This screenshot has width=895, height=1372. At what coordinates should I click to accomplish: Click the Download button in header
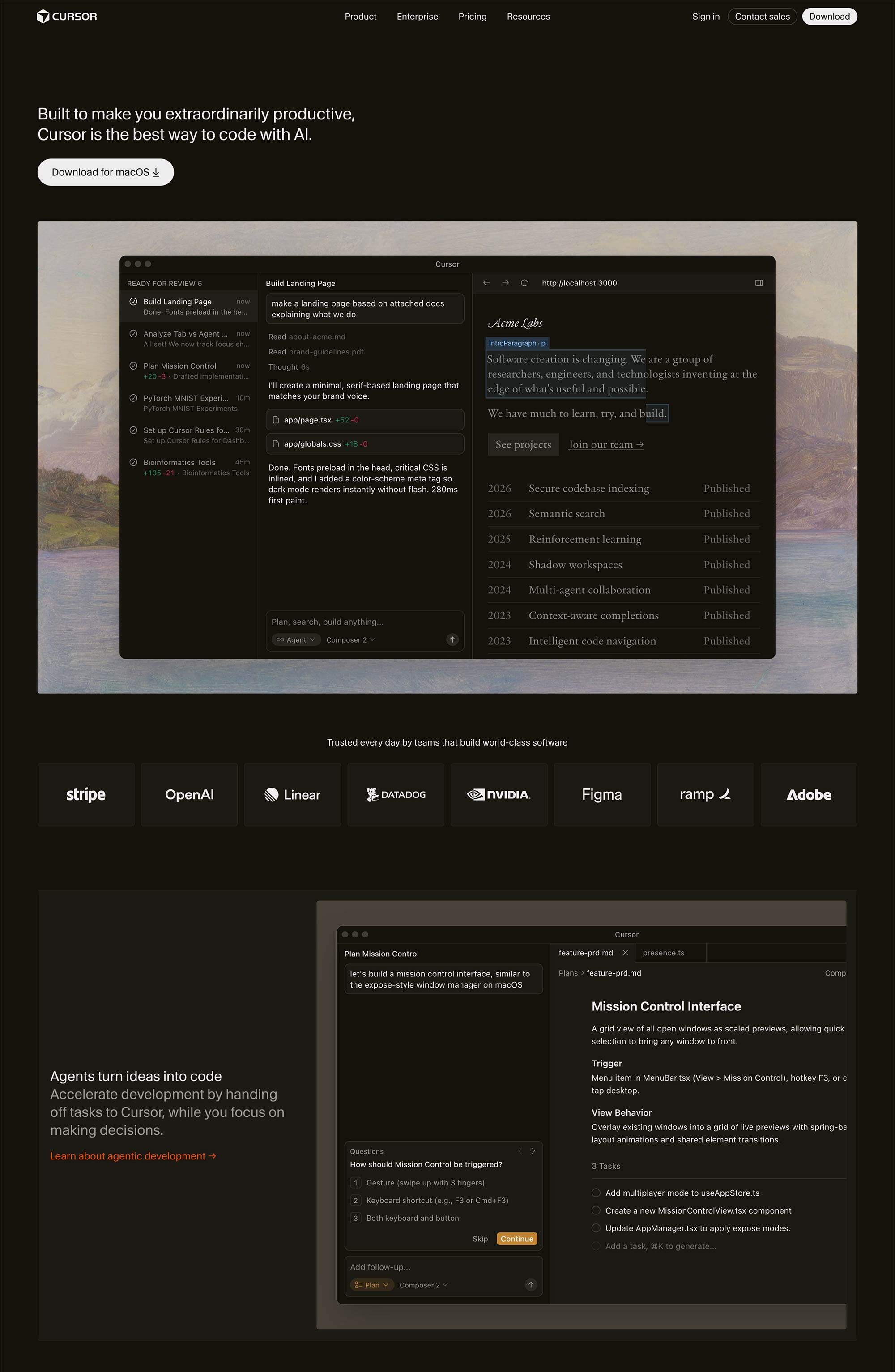pyautogui.click(x=830, y=16)
